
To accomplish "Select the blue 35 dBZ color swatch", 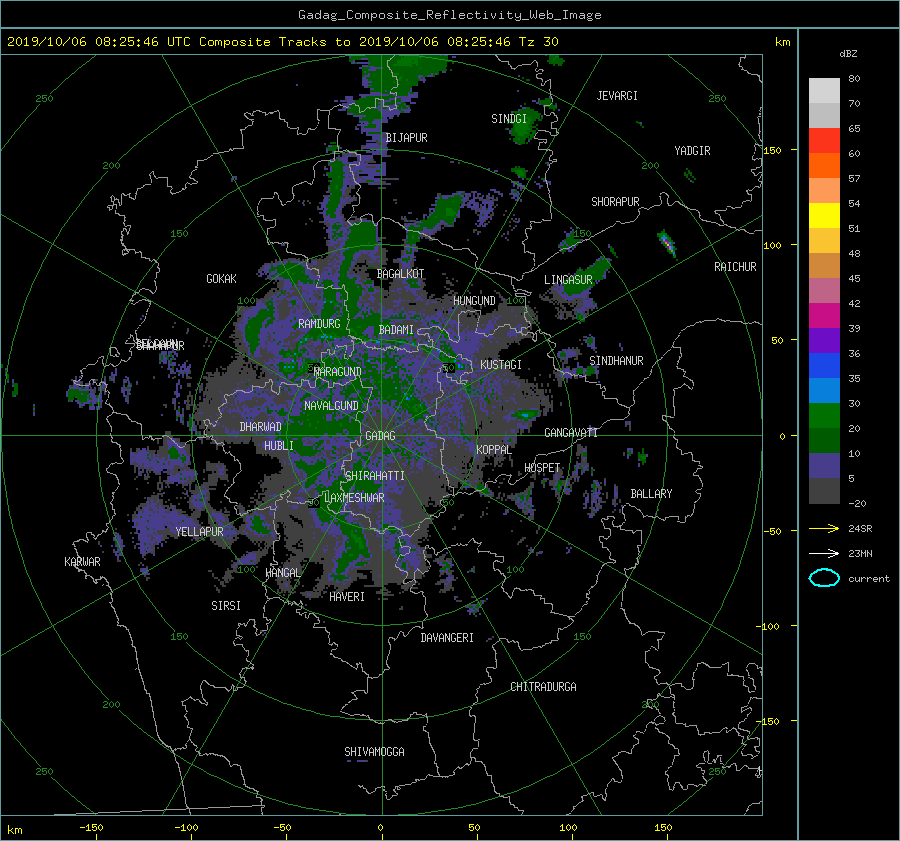I will [x=824, y=365].
